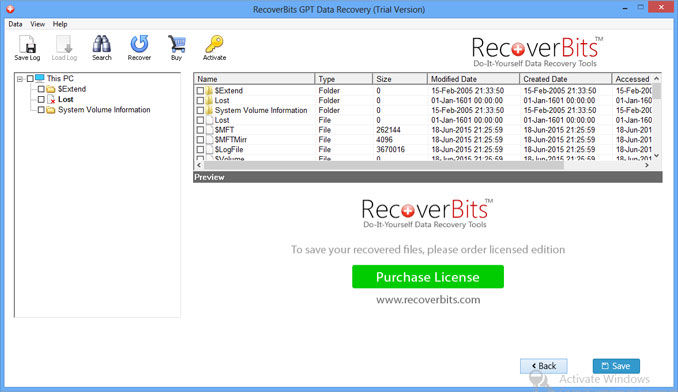Click the horizontal scrollbar thumb in file list
This screenshot has width=678, height=392.
[x=384, y=165]
